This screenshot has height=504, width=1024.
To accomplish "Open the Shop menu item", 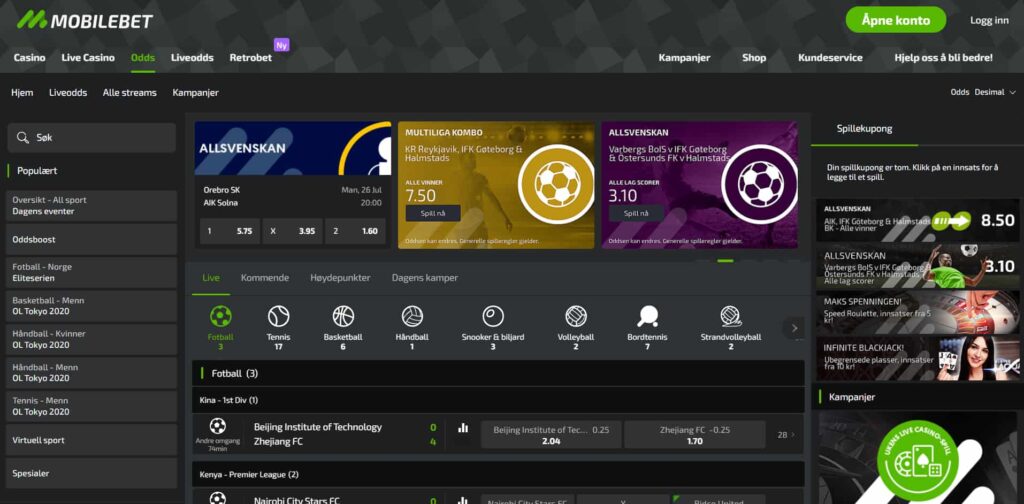I will (x=754, y=57).
